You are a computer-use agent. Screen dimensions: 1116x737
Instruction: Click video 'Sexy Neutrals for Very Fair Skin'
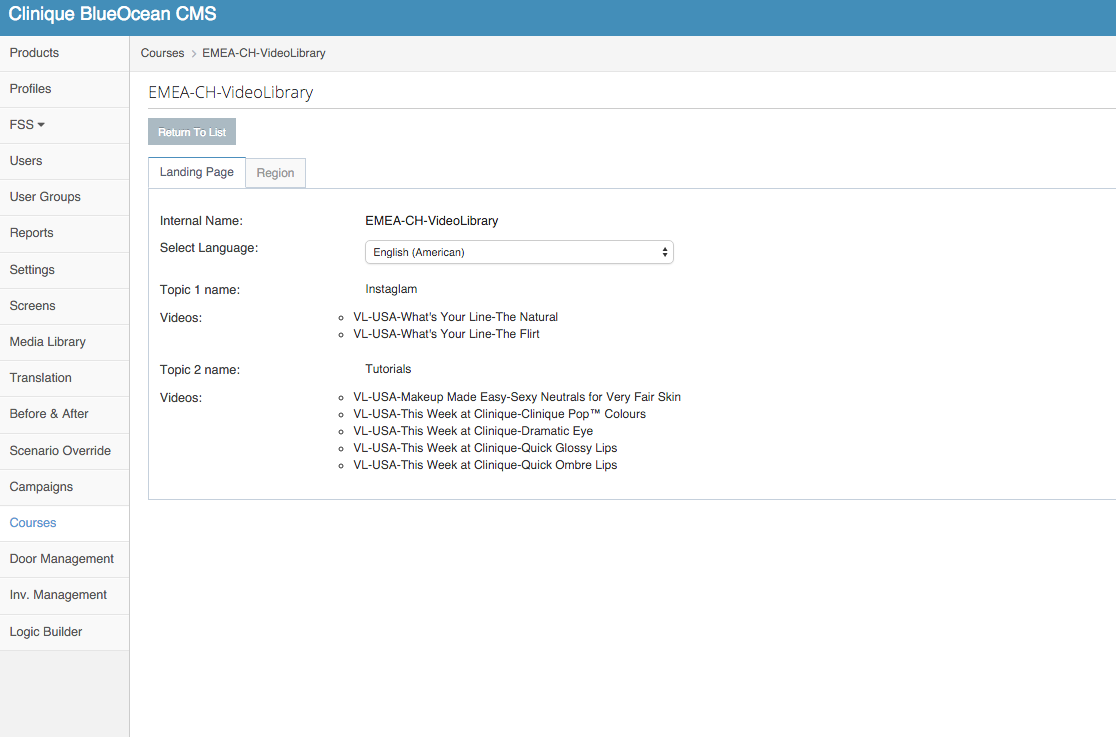(x=517, y=397)
